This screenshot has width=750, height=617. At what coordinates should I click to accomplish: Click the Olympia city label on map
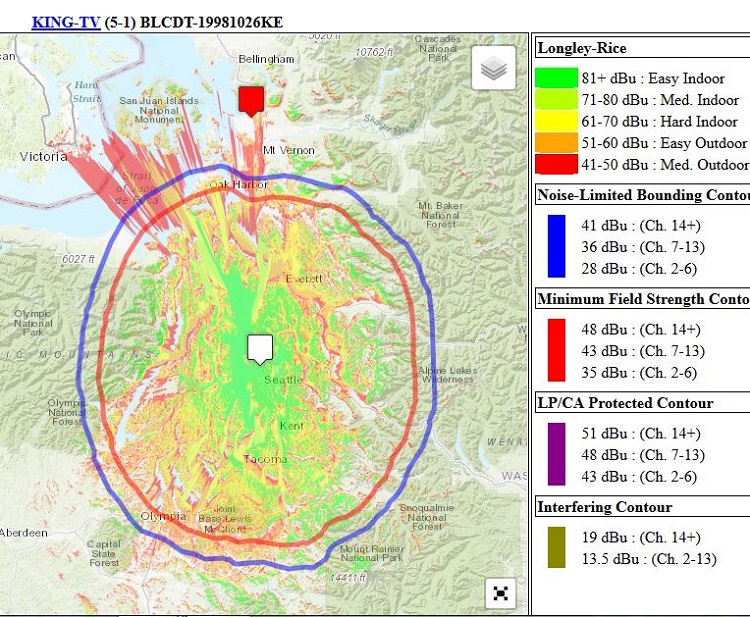tap(163, 516)
